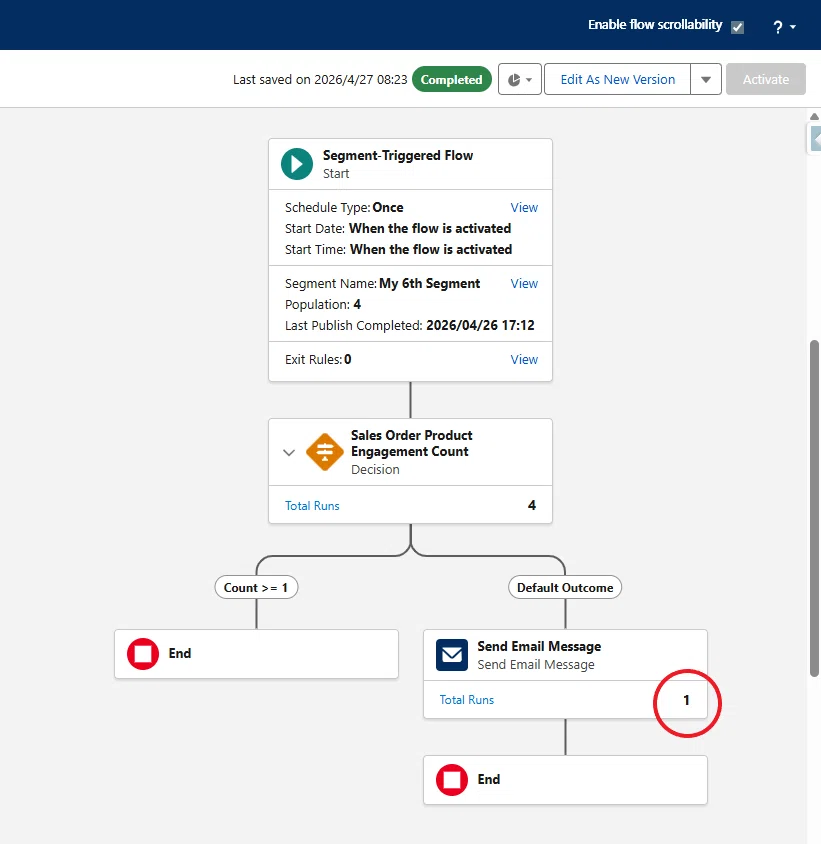
Task: Click the disabled Activate button
Action: 766,79
